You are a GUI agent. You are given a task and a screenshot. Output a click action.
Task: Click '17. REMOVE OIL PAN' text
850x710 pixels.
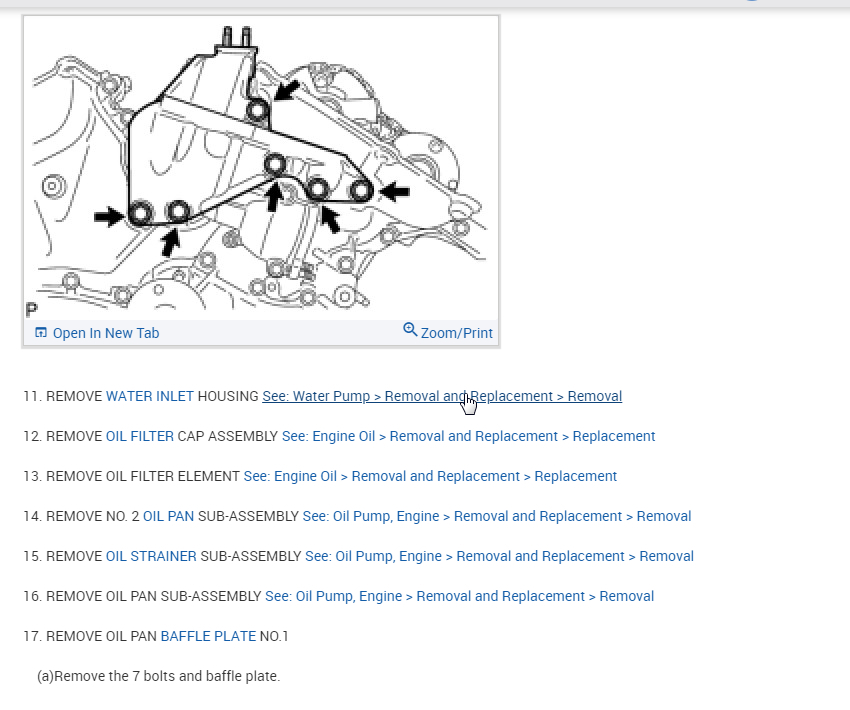[x=90, y=636]
